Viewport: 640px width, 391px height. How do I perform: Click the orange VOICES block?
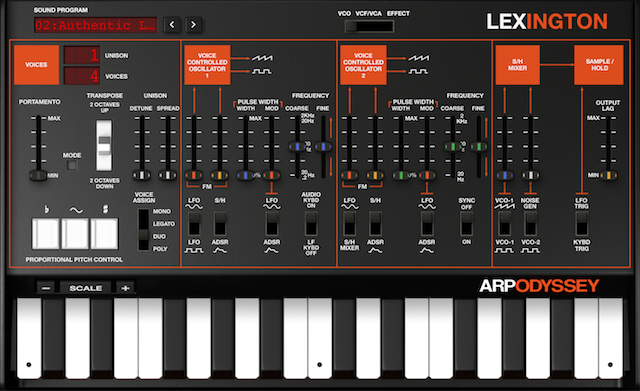point(36,64)
